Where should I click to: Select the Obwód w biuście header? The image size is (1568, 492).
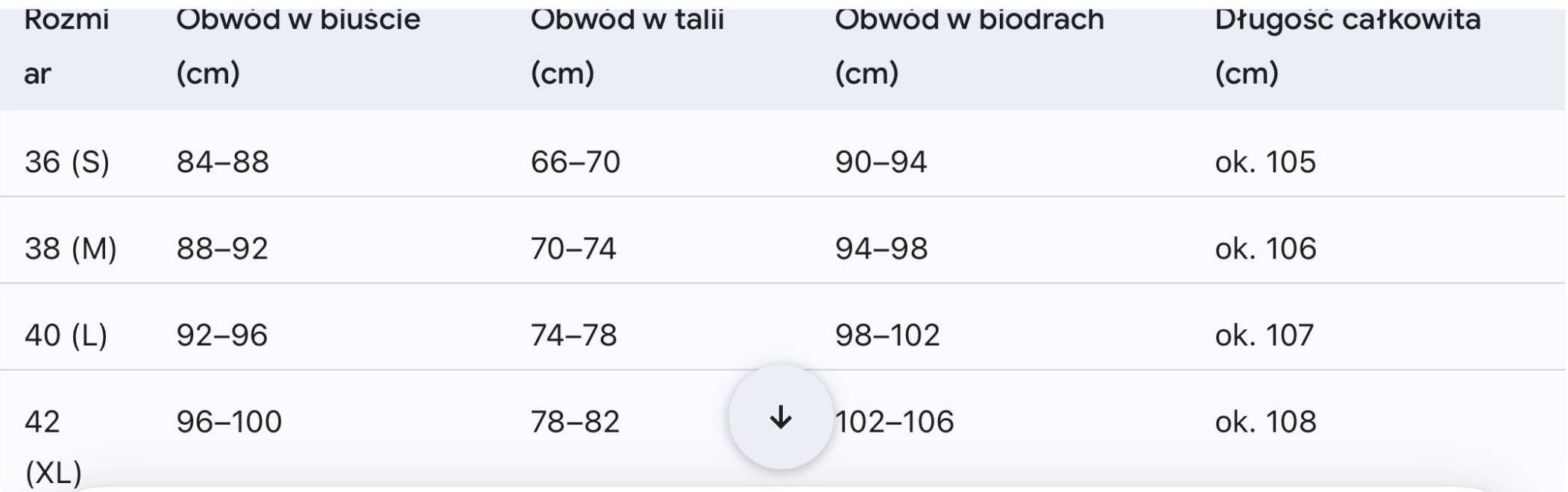[297, 46]
